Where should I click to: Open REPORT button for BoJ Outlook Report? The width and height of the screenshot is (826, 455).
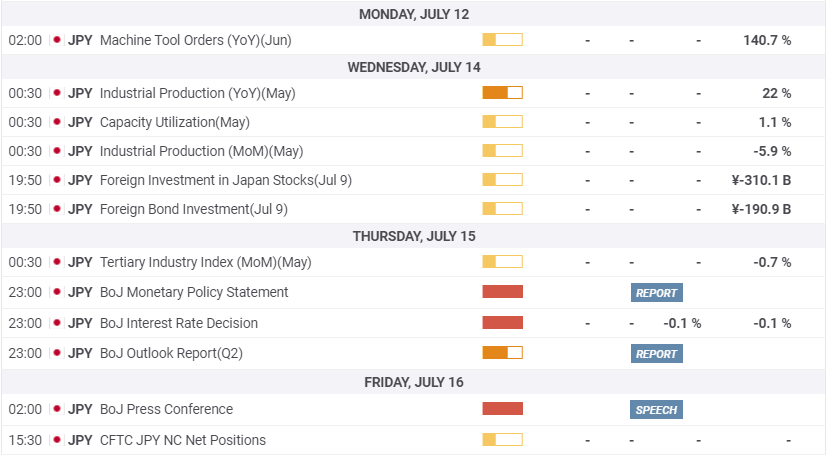(x=656, y=354)
